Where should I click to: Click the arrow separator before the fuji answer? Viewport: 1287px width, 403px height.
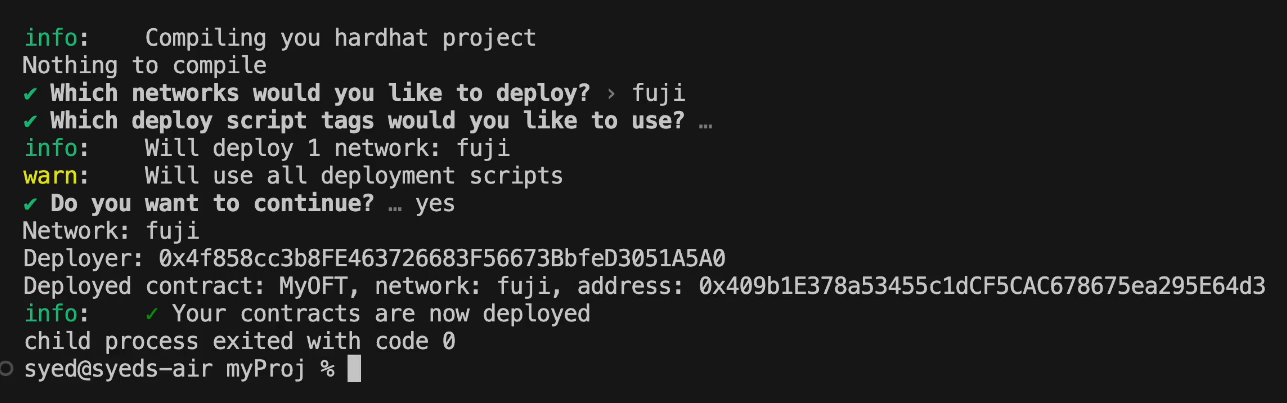click(612, 94)
